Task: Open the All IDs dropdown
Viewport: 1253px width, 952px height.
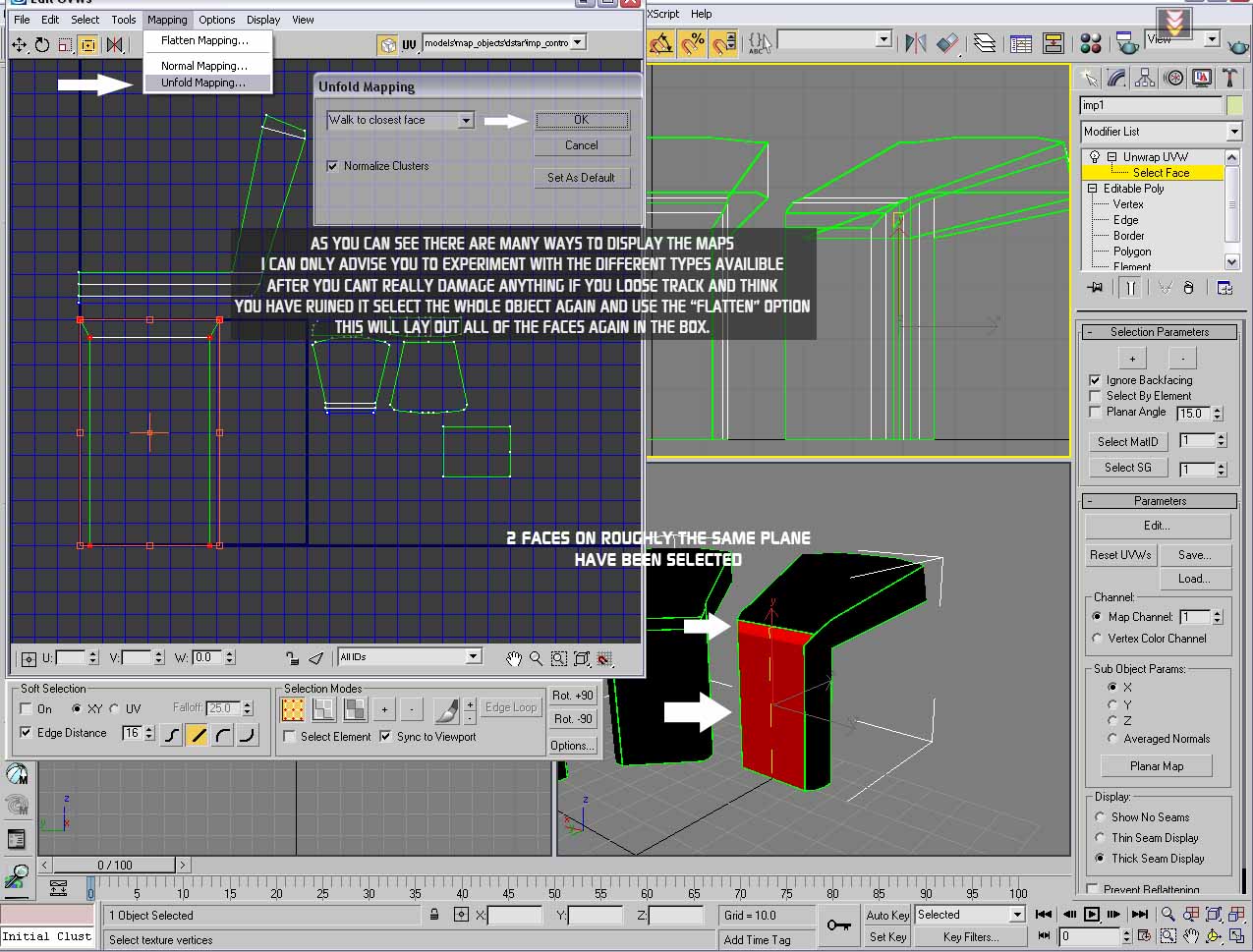Action: pyautogui.click(x=473, y=656)
